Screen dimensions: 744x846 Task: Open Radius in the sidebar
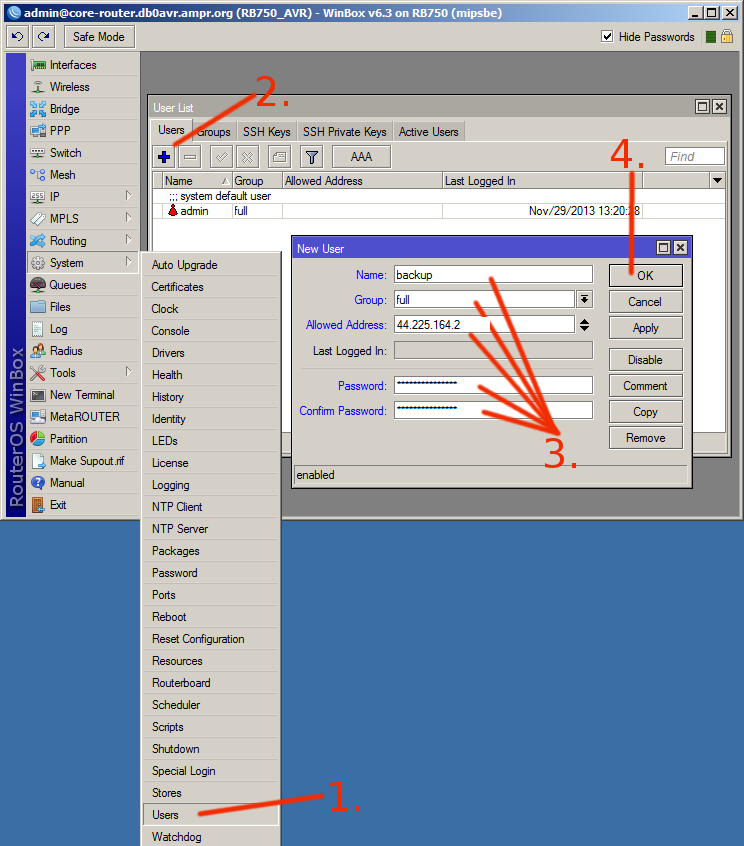(x=83, y=351)
